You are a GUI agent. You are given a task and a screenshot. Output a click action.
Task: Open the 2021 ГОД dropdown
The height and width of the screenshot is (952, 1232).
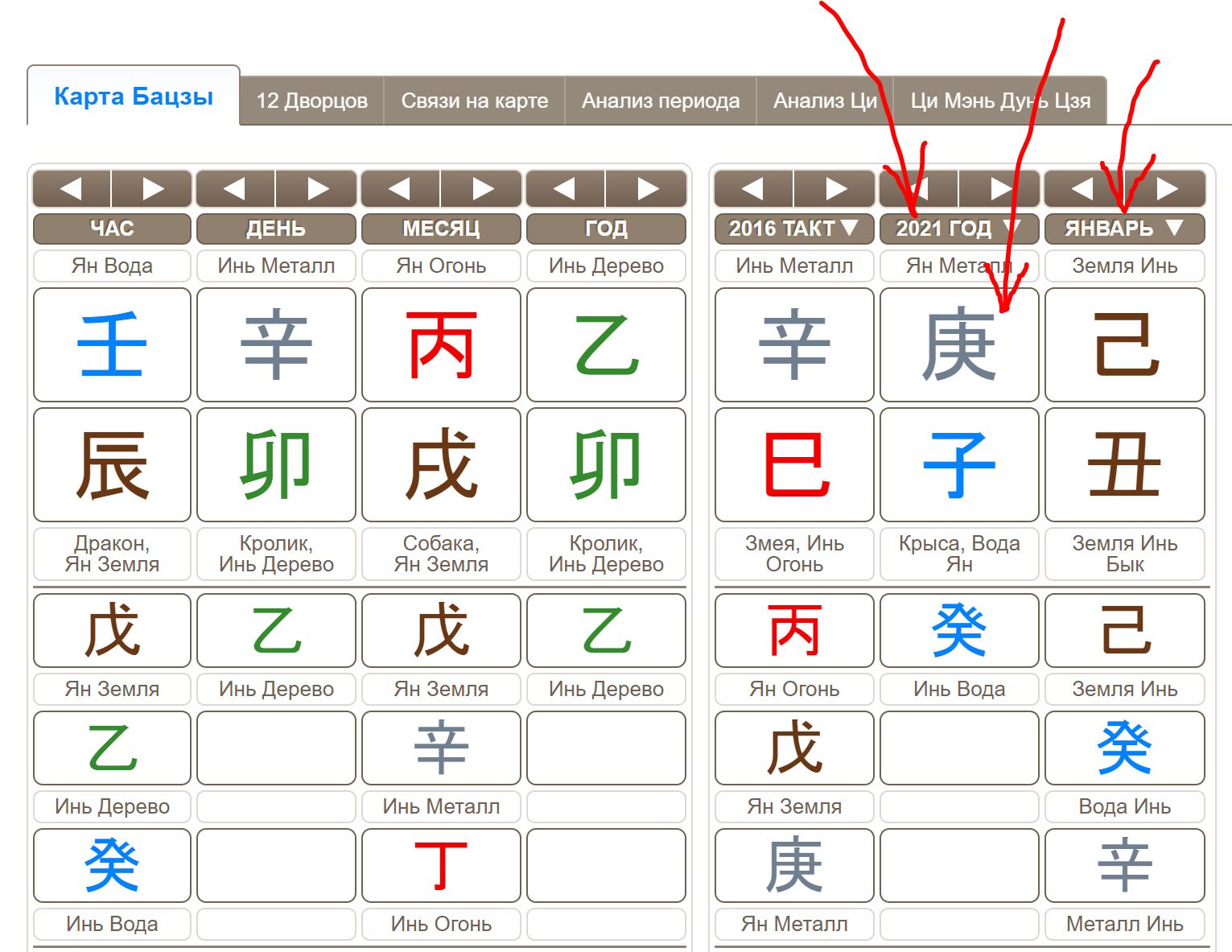(x=958, y=229)
